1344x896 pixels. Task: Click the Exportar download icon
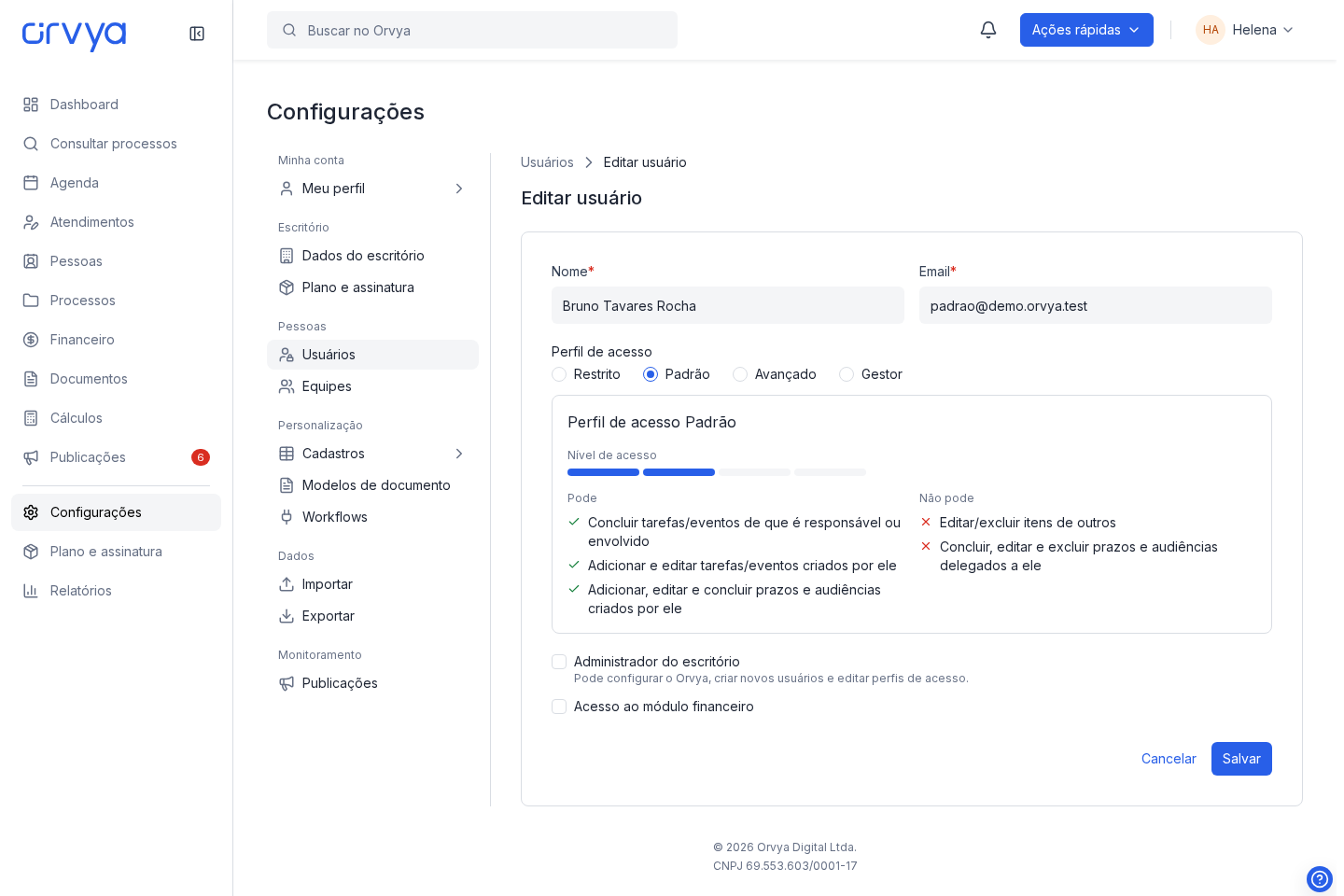coord(287,616)
